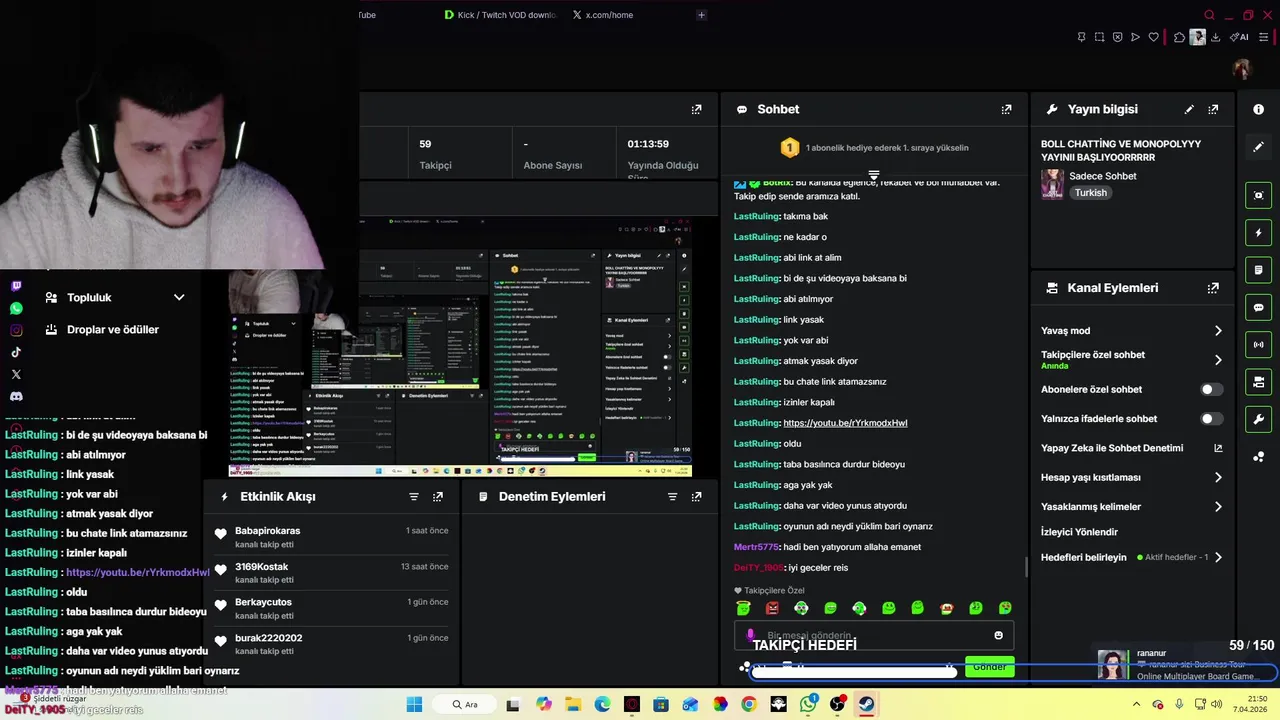Expand the Topluluk menu section

115,297
